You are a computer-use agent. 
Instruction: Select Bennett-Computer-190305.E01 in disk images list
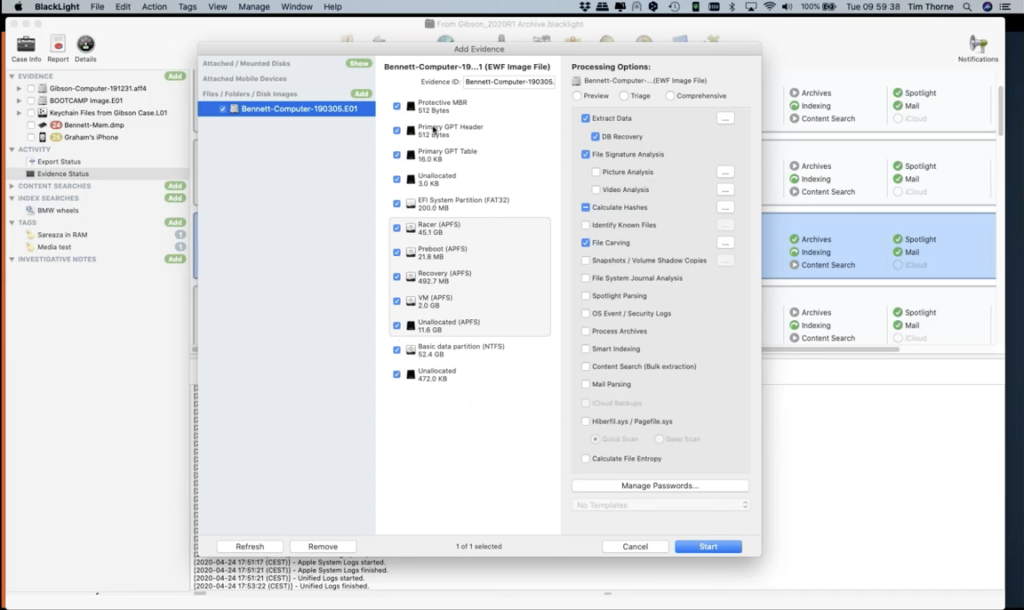tap(287, 108)
